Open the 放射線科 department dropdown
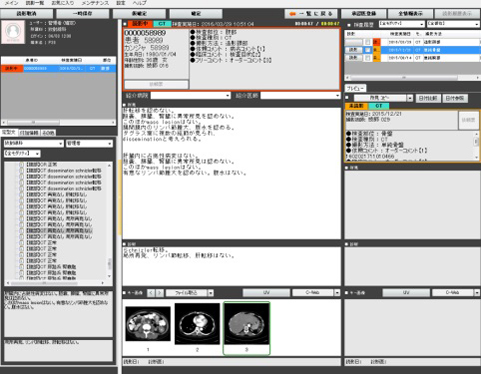481x374 pixels. pos(33,143)
